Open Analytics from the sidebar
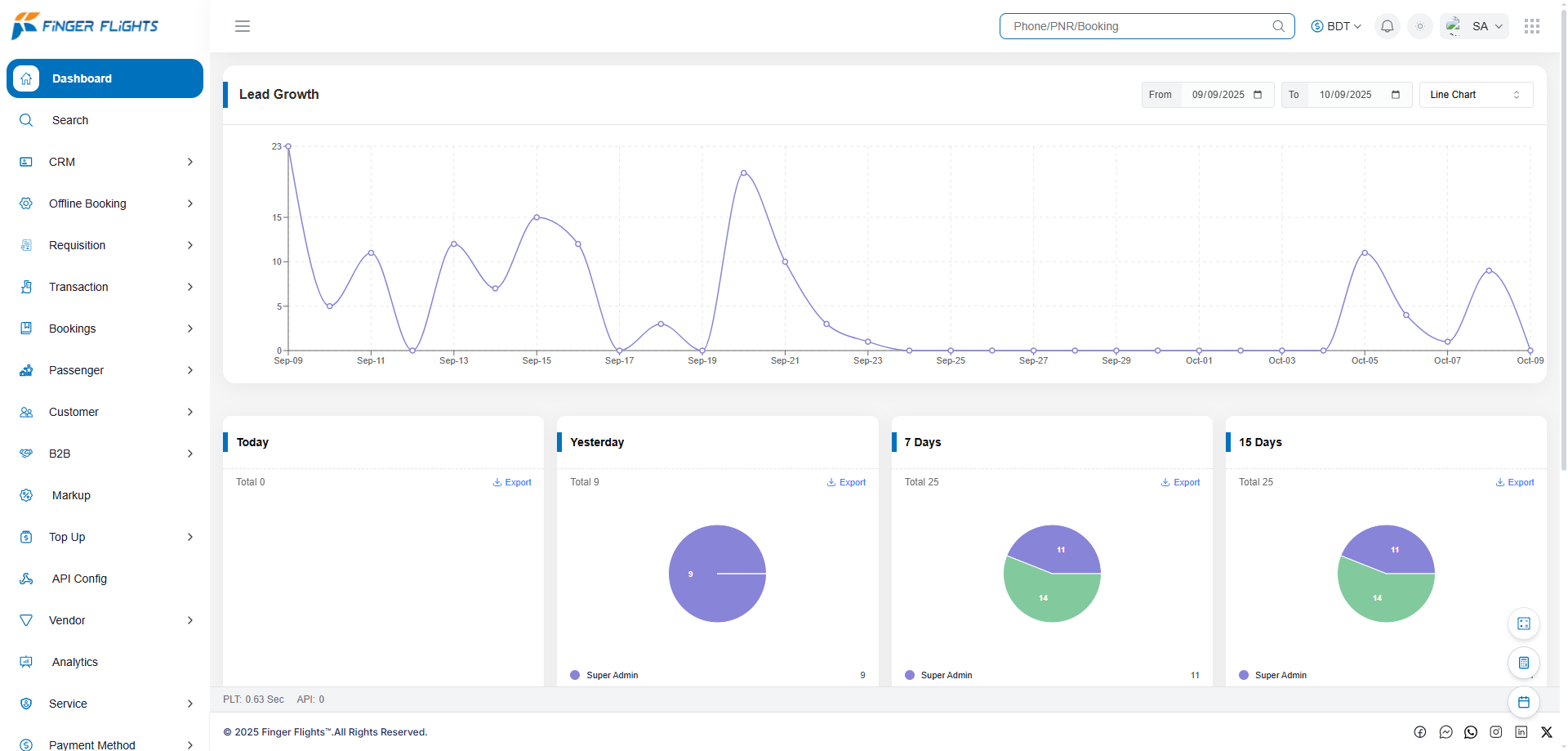The width and height of the screenshot is (1568, 751). (x=75, y=662)
